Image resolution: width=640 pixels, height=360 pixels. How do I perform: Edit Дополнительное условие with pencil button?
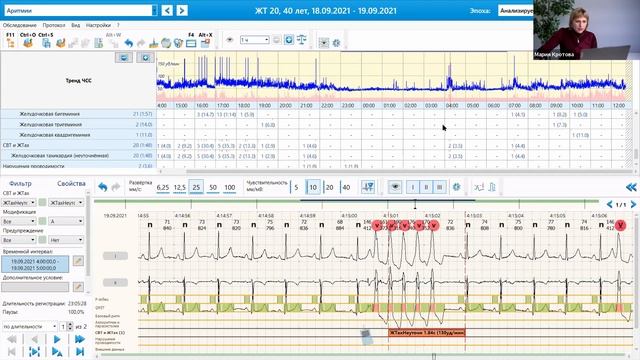click(78, 287)
